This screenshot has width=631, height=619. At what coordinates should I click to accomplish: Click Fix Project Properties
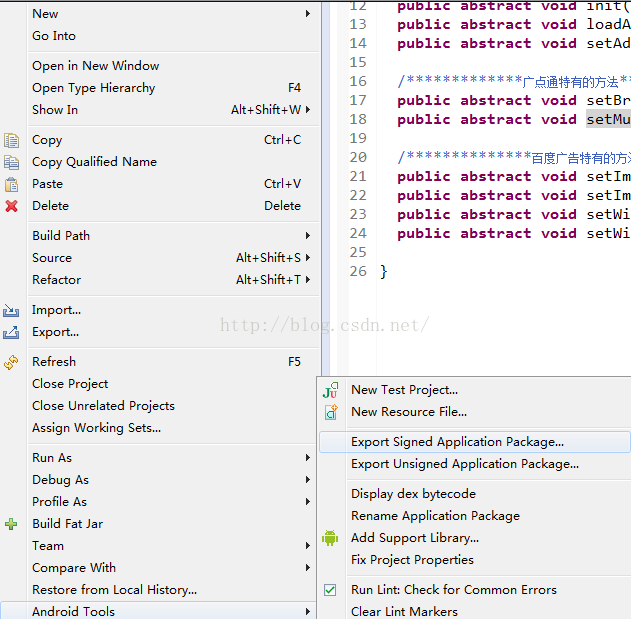(412, 560)
